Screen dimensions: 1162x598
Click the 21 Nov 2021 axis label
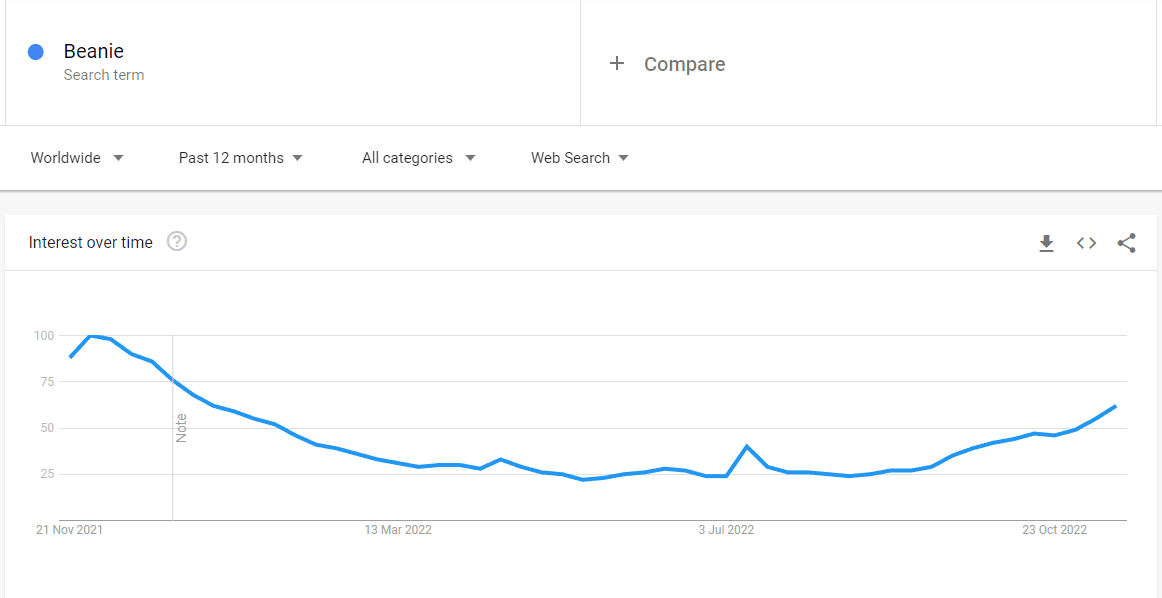[70, 530]
